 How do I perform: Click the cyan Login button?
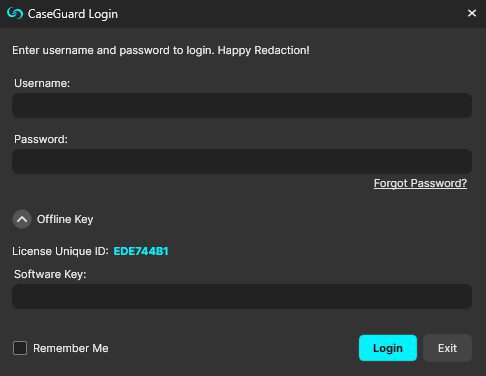388,348
